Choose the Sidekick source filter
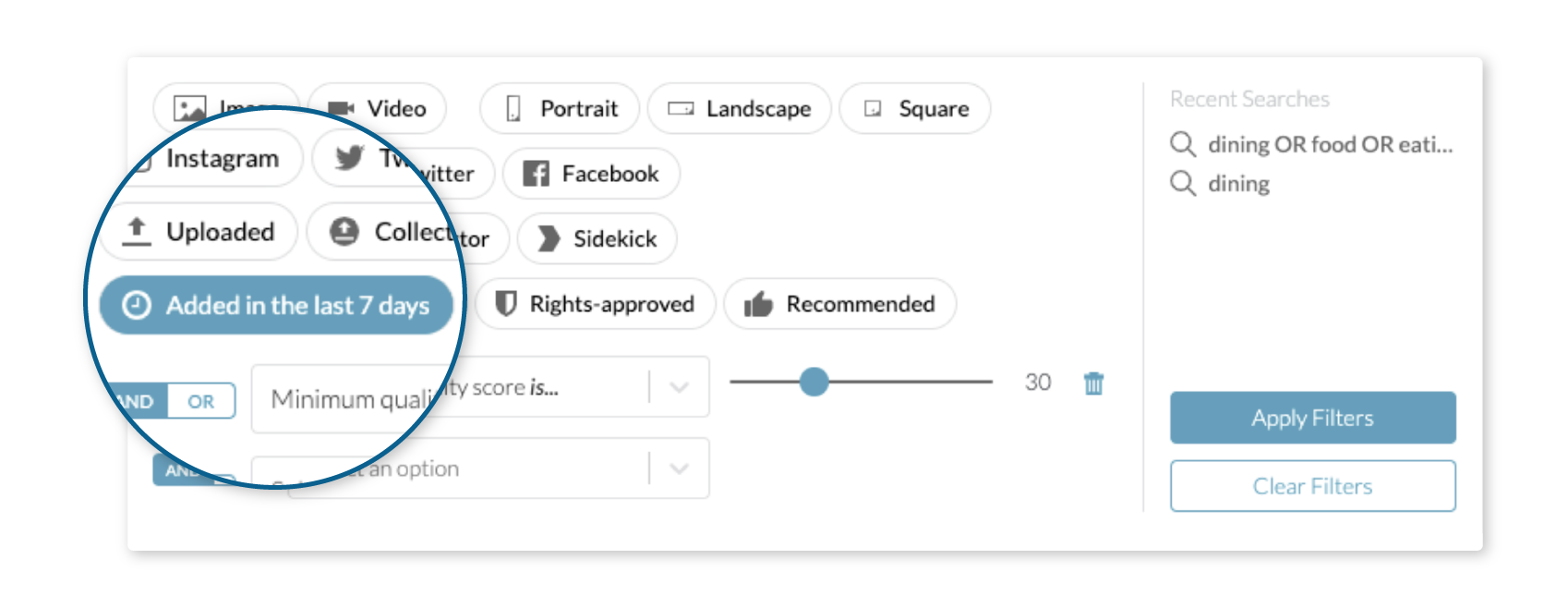 (x=597, y=238)
